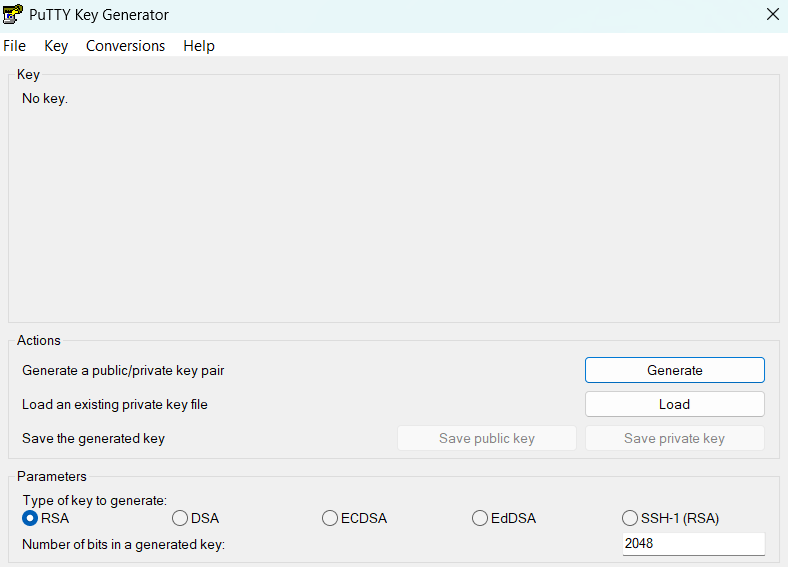Choose the DSA radio button

180,518
